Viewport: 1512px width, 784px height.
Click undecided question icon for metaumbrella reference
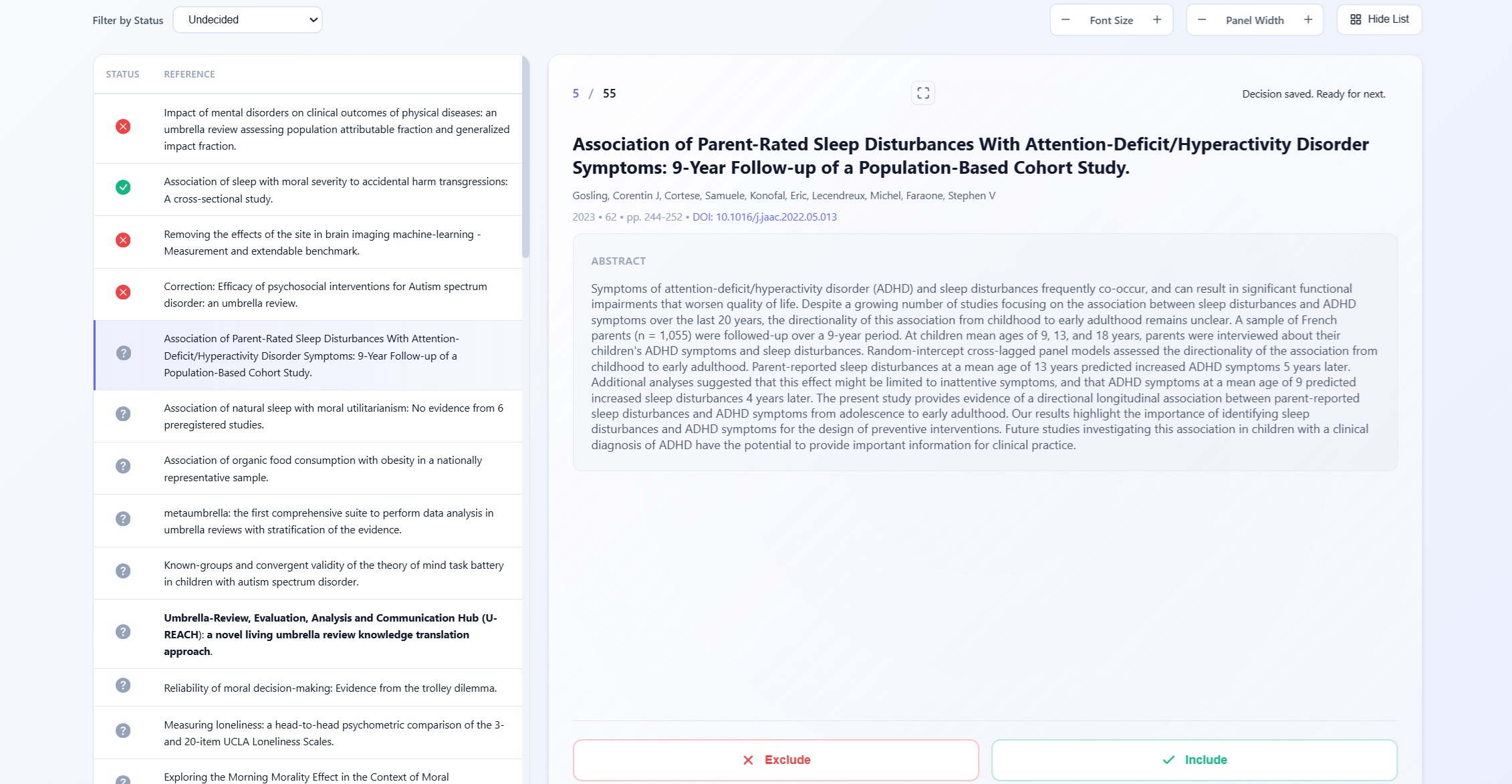(x=123, y=519)
